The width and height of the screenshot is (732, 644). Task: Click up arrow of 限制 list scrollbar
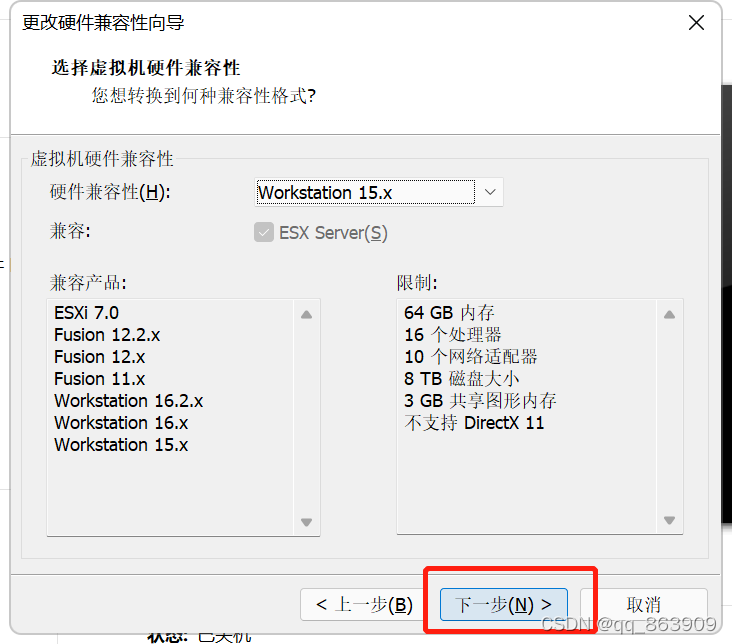[669, 314]
